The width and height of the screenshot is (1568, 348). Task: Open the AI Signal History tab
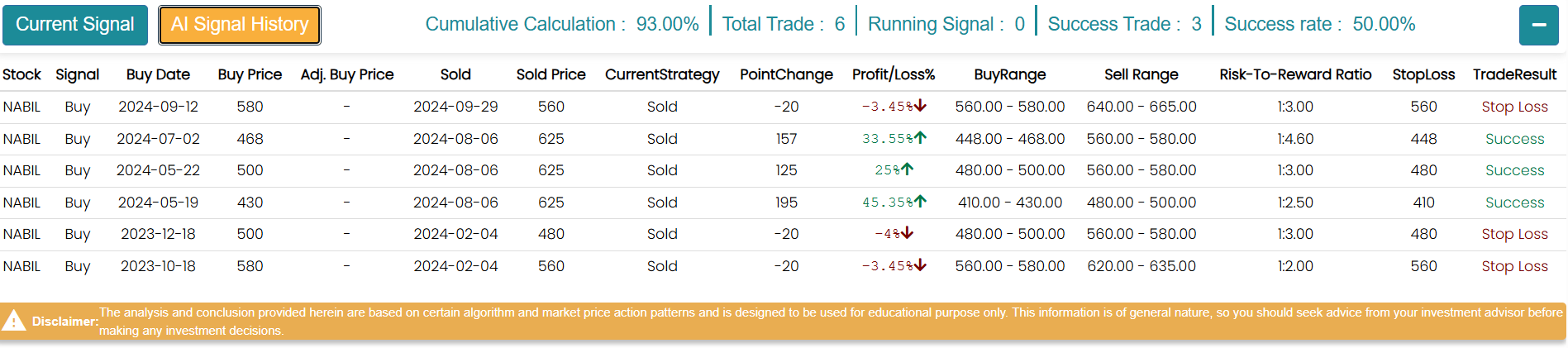pos(240,25)
